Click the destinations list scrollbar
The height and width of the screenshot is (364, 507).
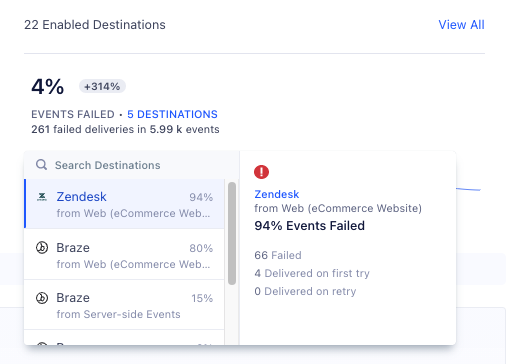(232, 233)
